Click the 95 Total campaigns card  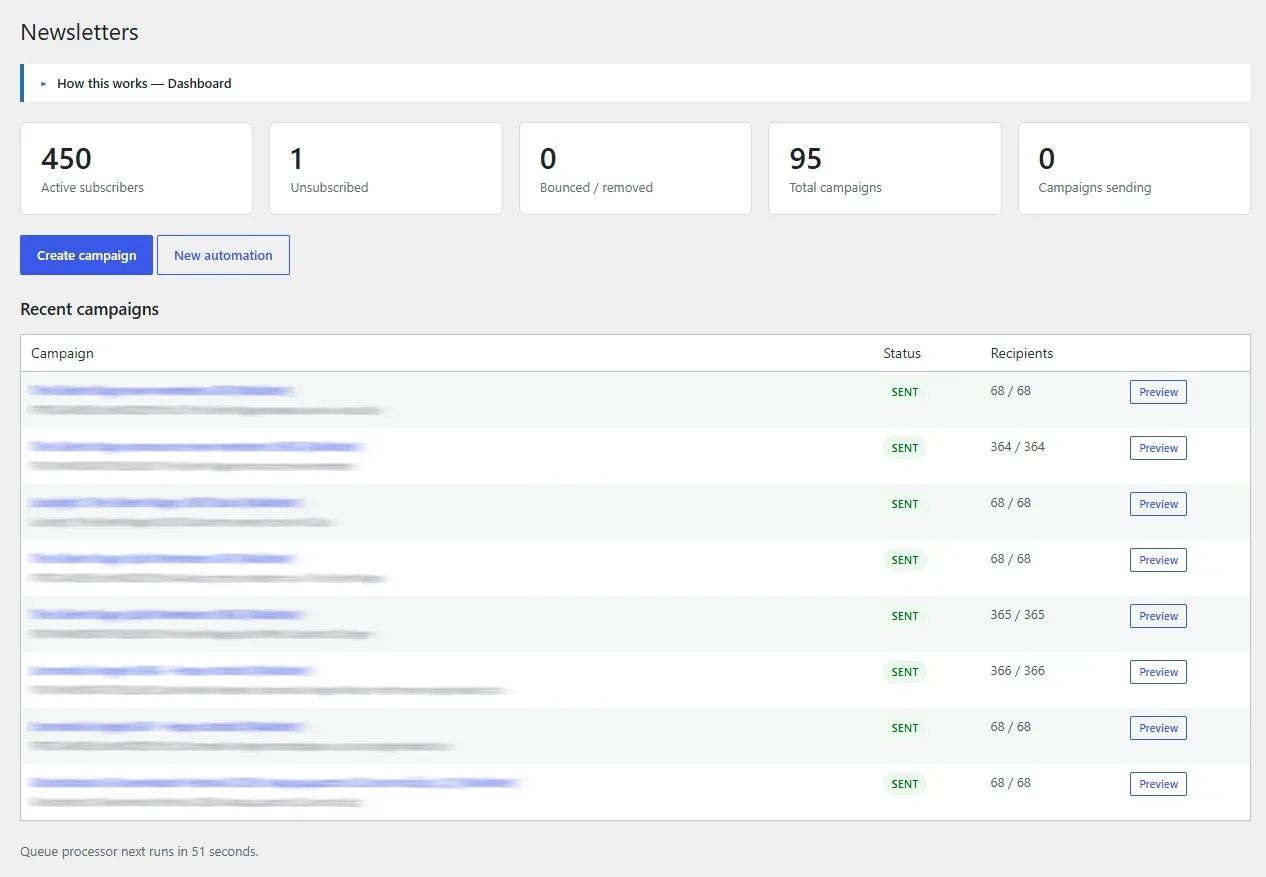click(x=885, y=168)
